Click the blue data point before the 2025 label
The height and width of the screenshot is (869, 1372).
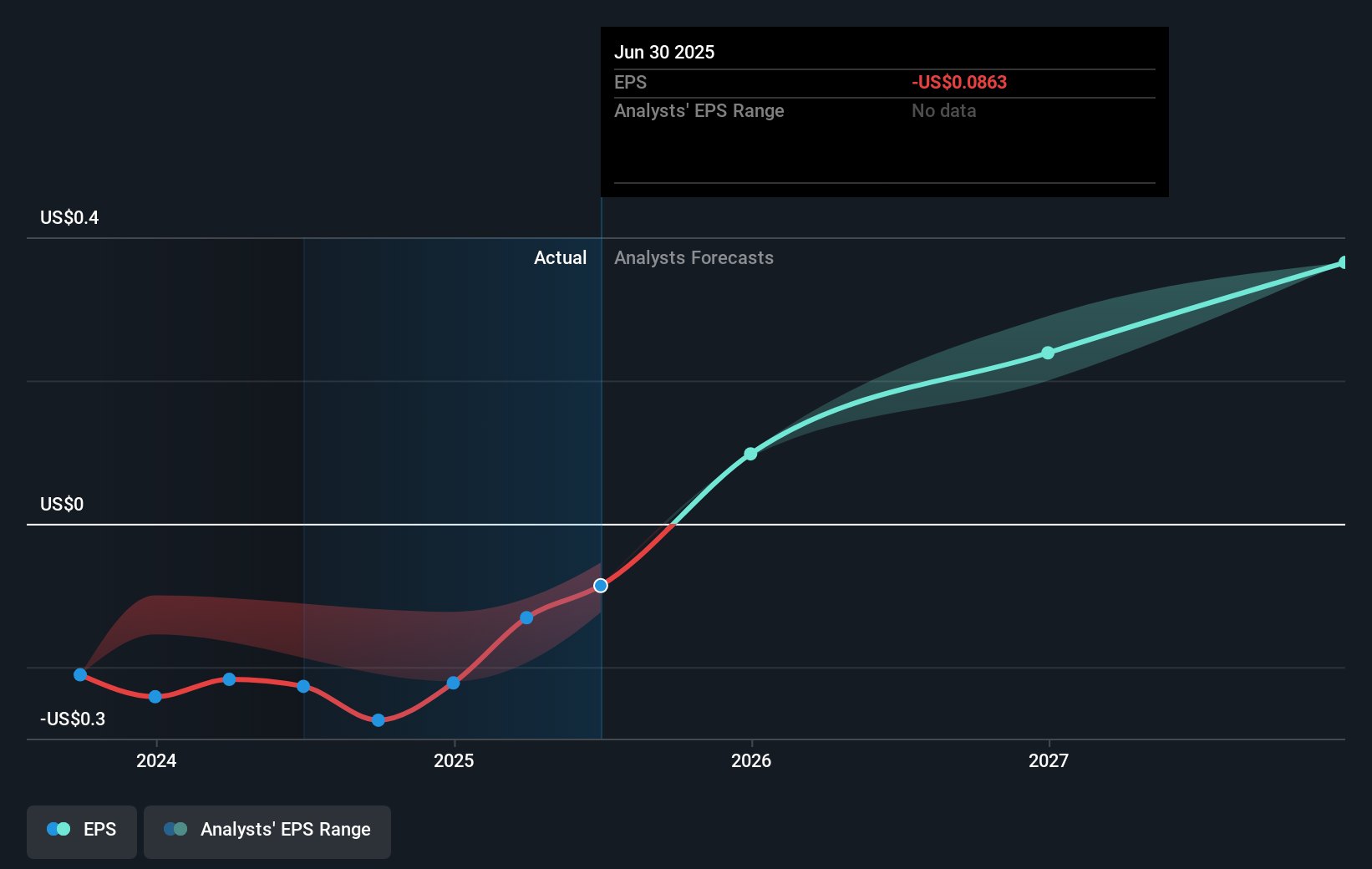click(x=453, y=684)
